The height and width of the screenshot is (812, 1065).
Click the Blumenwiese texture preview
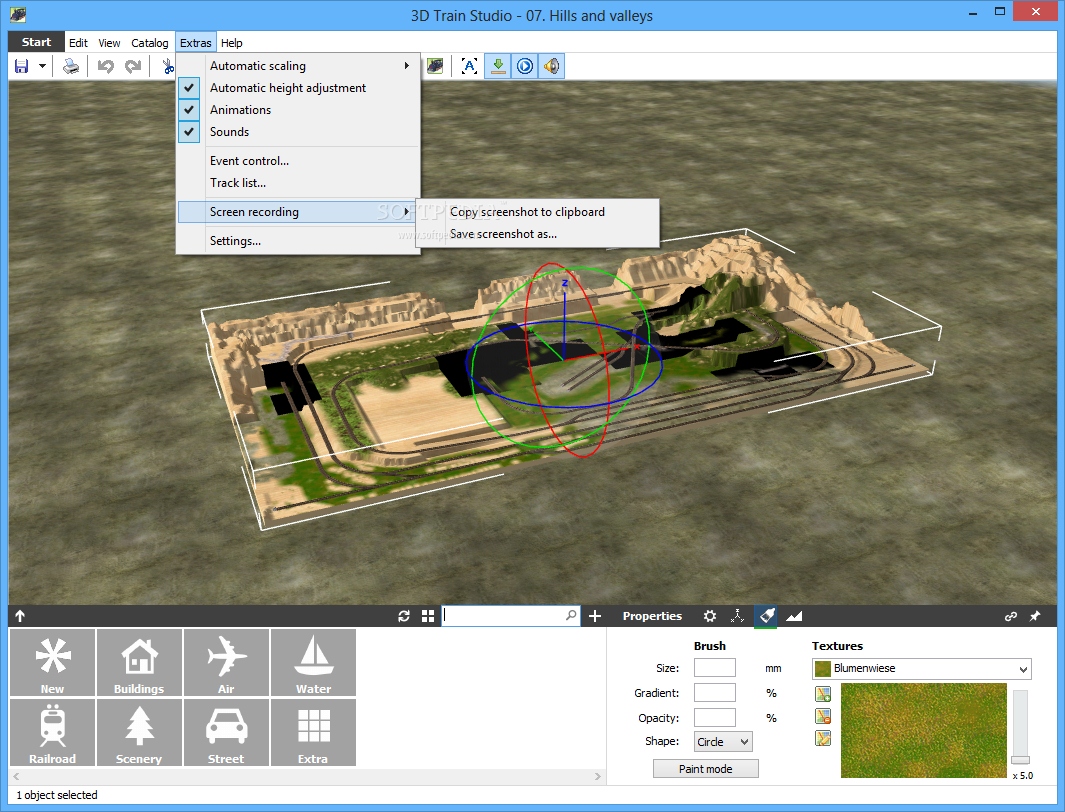[924, 731]
